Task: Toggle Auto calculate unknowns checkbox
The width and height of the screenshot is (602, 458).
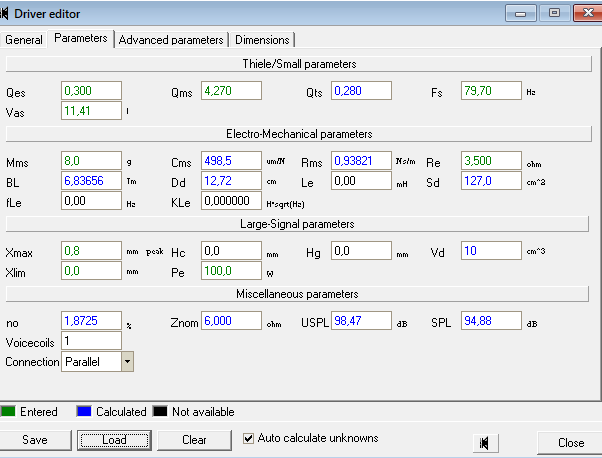Action: pyautogui.click(x=248, y=438)
